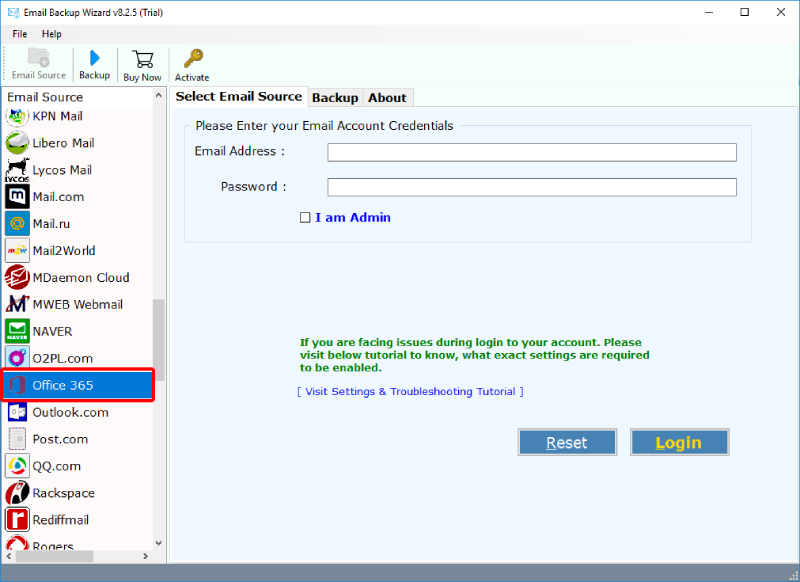
Task: Click inside the Email Address field
Action: (x=531, y=152)
